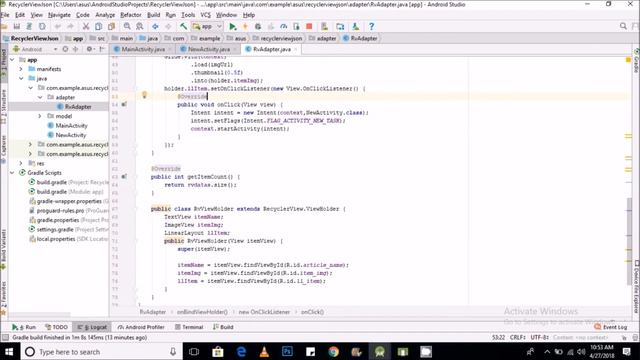Toggle the Structure tool window side tab
640x360 pixels.
[x=4, y=107]
